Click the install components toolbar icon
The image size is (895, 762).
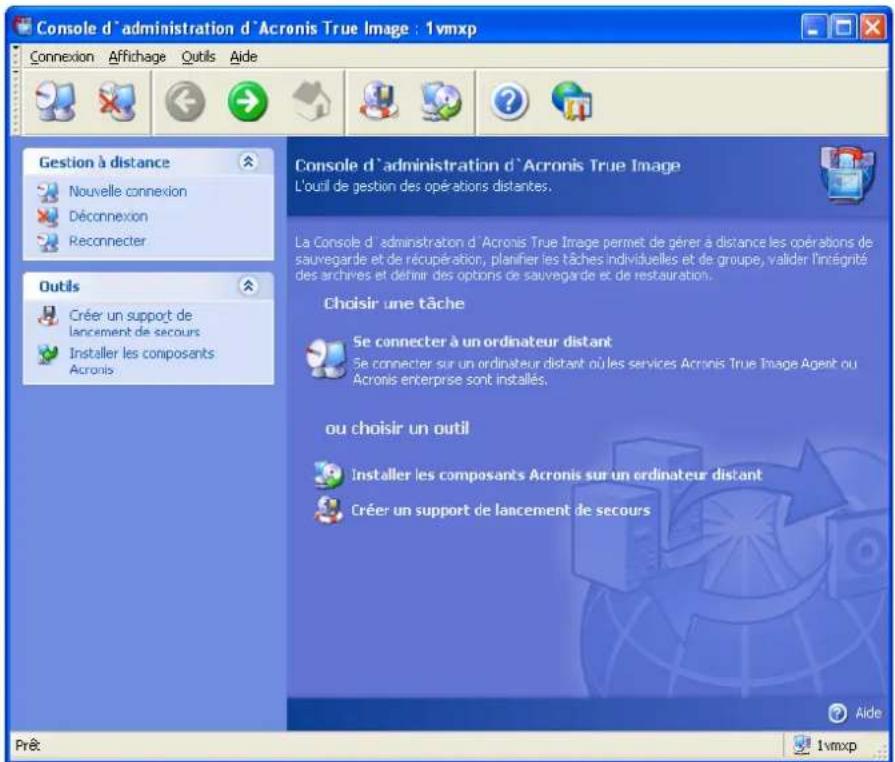click(441, 101)
